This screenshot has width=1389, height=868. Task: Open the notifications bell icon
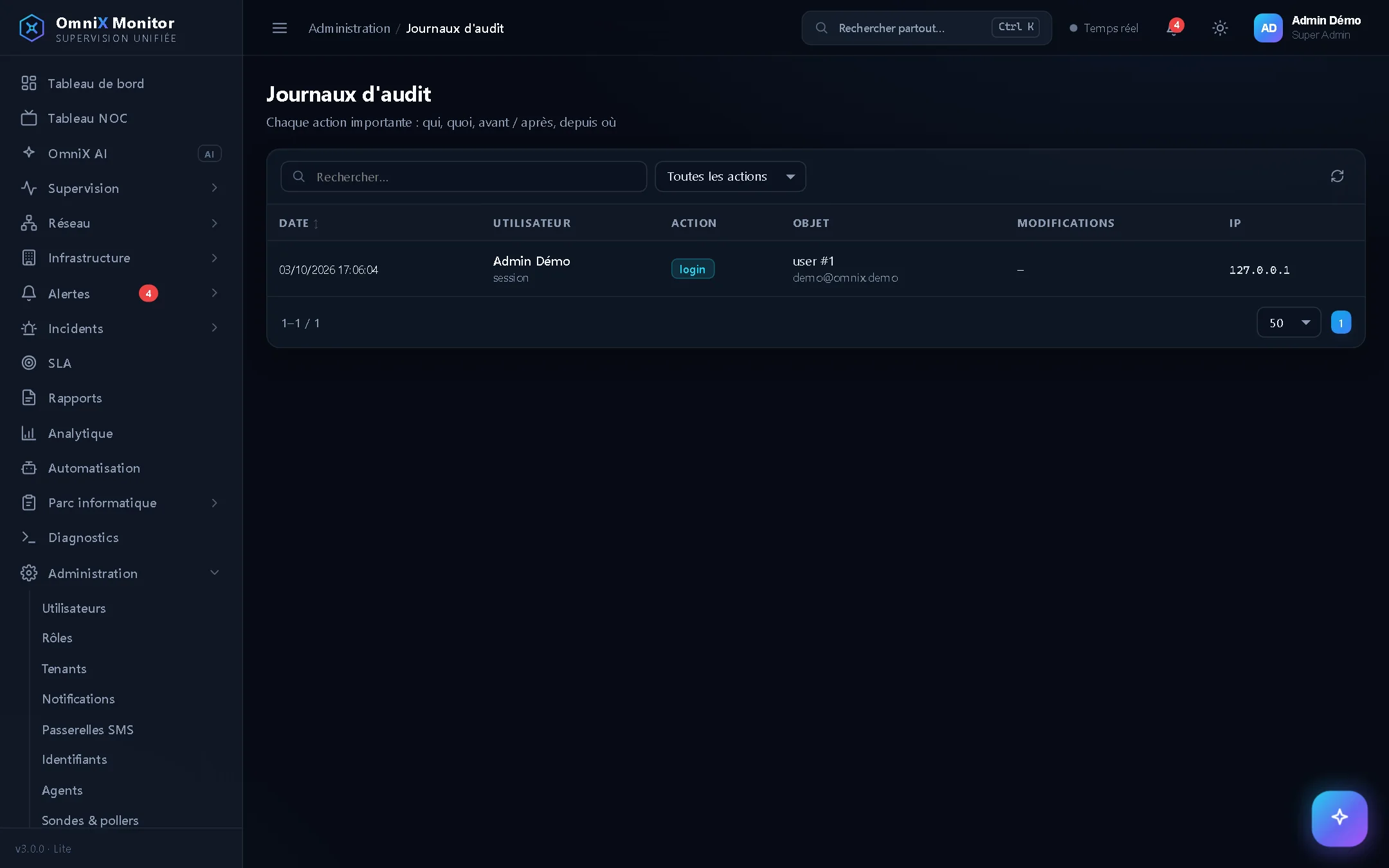[1174, 28]
